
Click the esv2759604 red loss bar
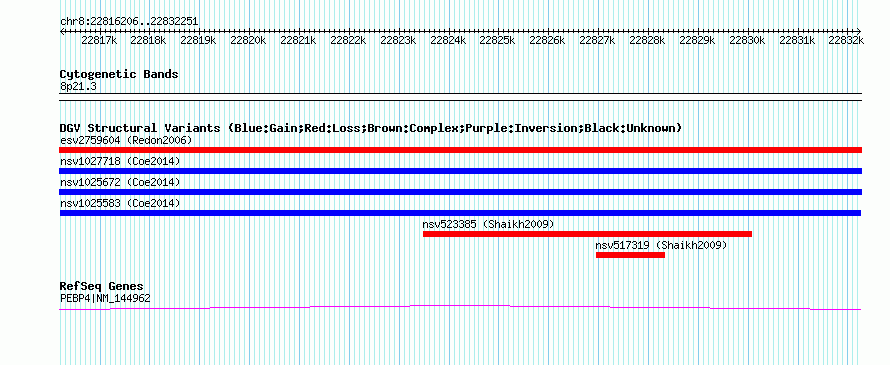point(460,150)
